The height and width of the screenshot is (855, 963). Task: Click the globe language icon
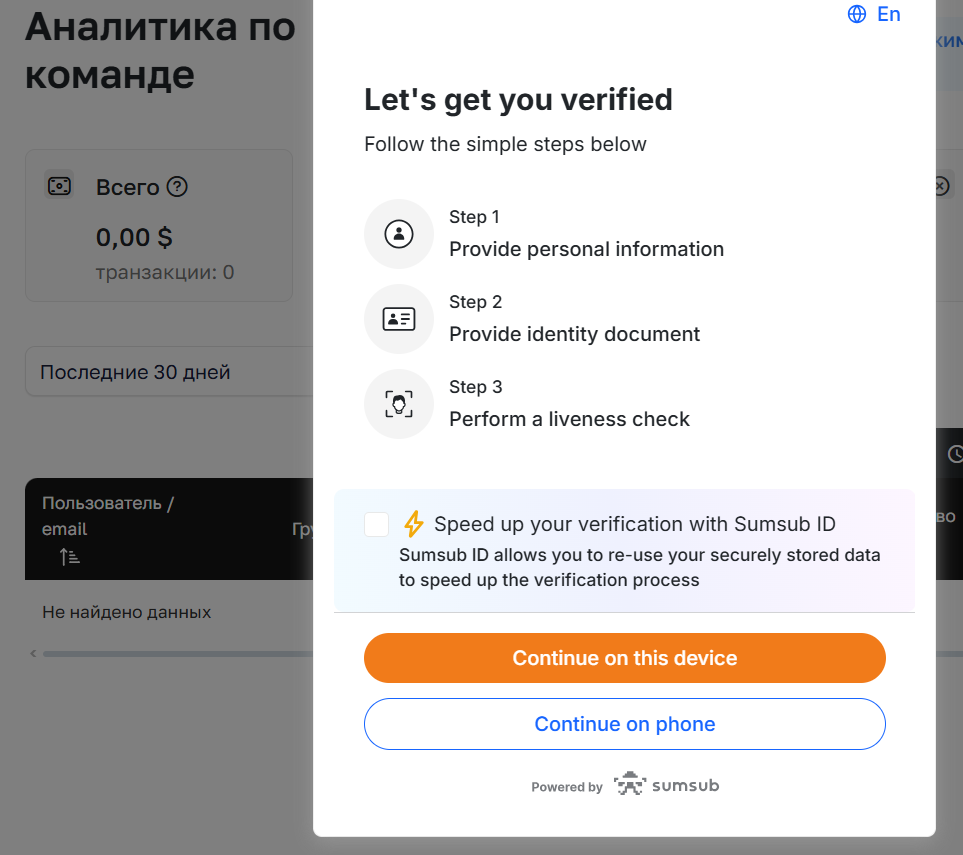856,14
